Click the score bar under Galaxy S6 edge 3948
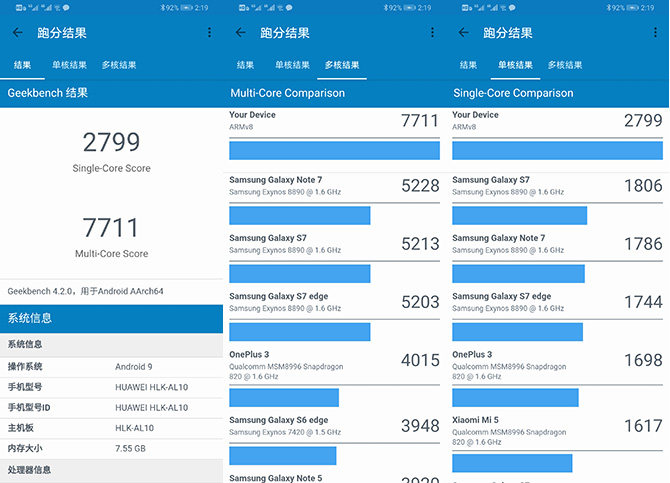Image resolution: width=670 pixels, height=483 pixels. 282,456
